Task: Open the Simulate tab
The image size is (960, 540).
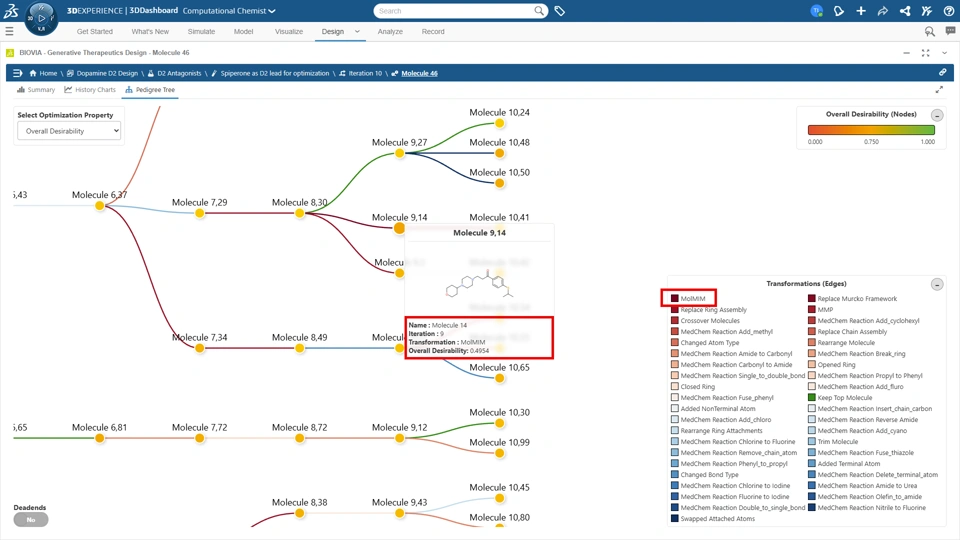Action: tap(201, 31)
